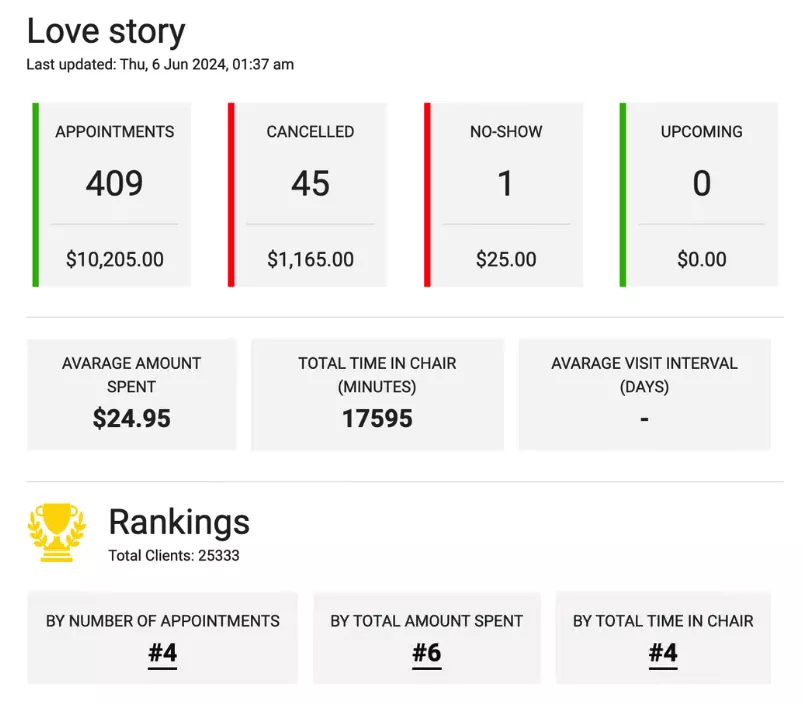Click the $24.95 average amount spent value
Screen dimensions: 803x704
[131, 419]
